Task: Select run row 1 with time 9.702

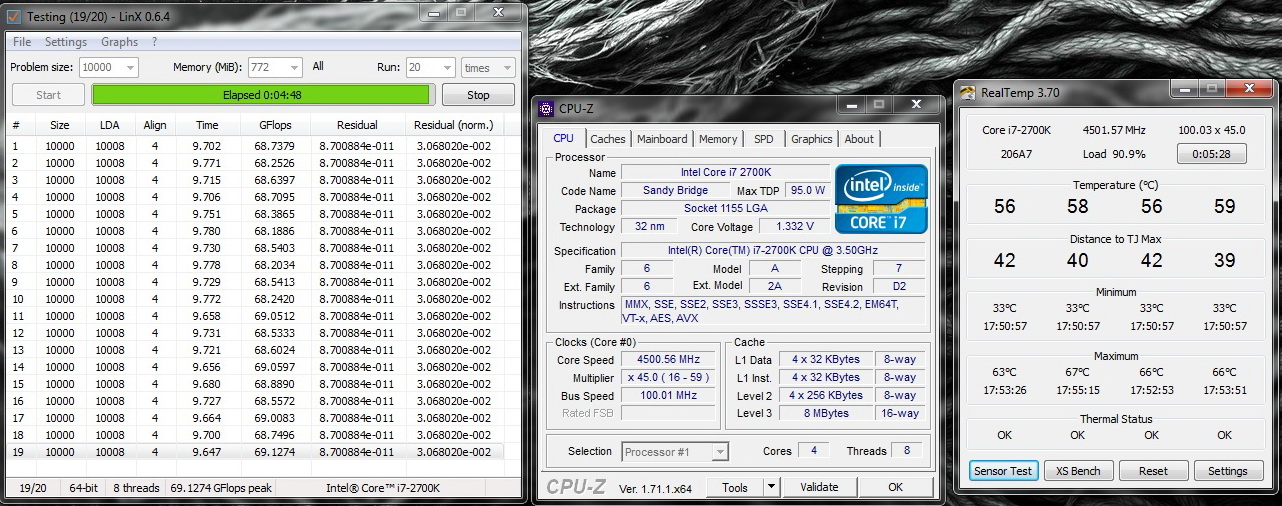Action: pos(255,146)
